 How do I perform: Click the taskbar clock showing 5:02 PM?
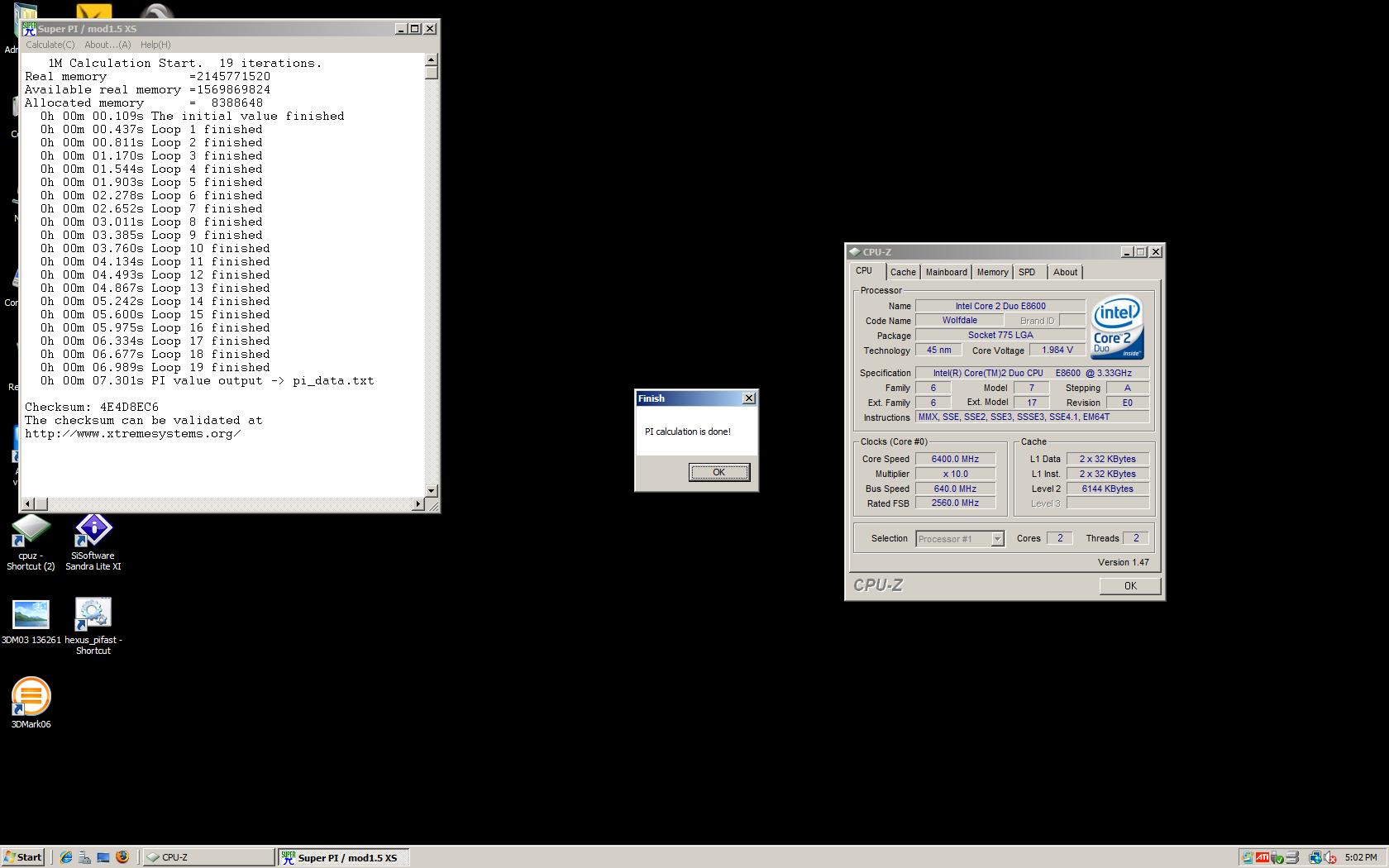[x=1361, y=857]
